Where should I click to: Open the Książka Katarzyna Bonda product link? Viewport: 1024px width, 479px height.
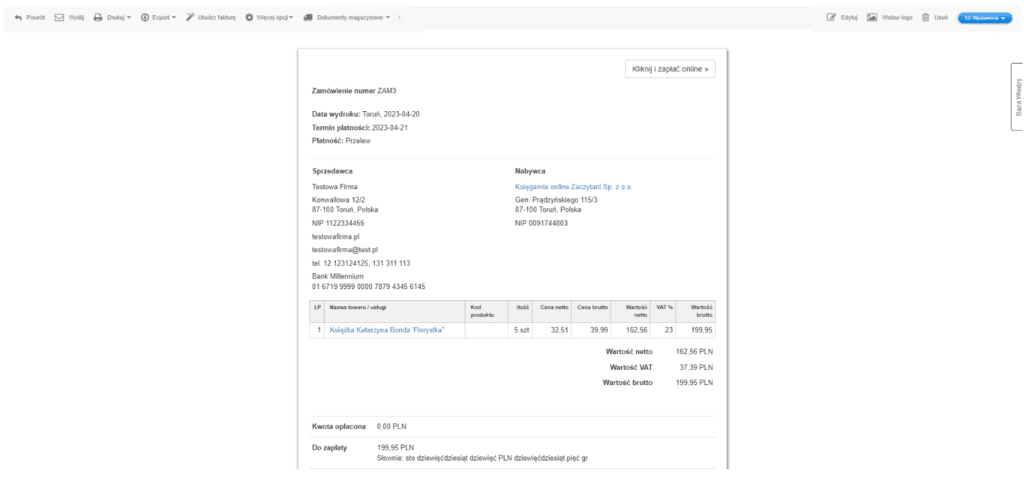pos(386,329)
